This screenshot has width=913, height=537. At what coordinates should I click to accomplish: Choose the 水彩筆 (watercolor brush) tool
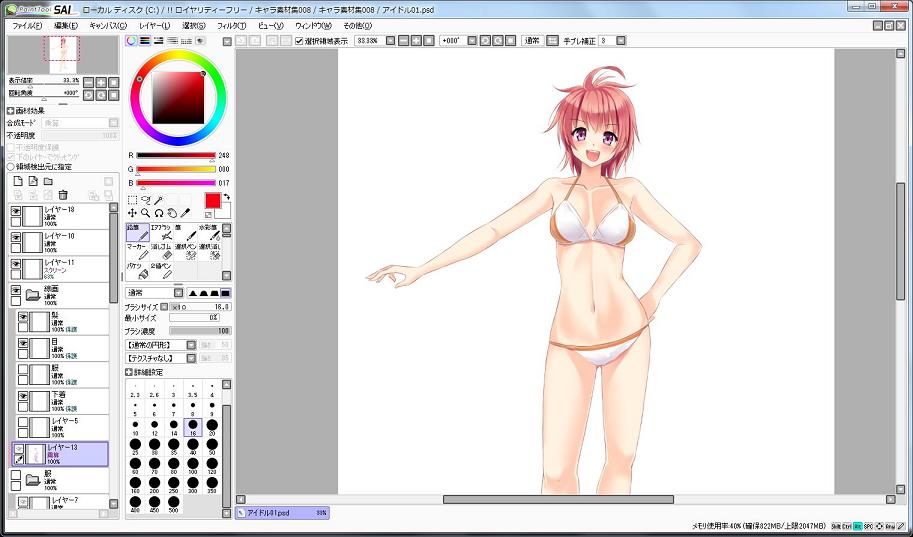[208, 233]
